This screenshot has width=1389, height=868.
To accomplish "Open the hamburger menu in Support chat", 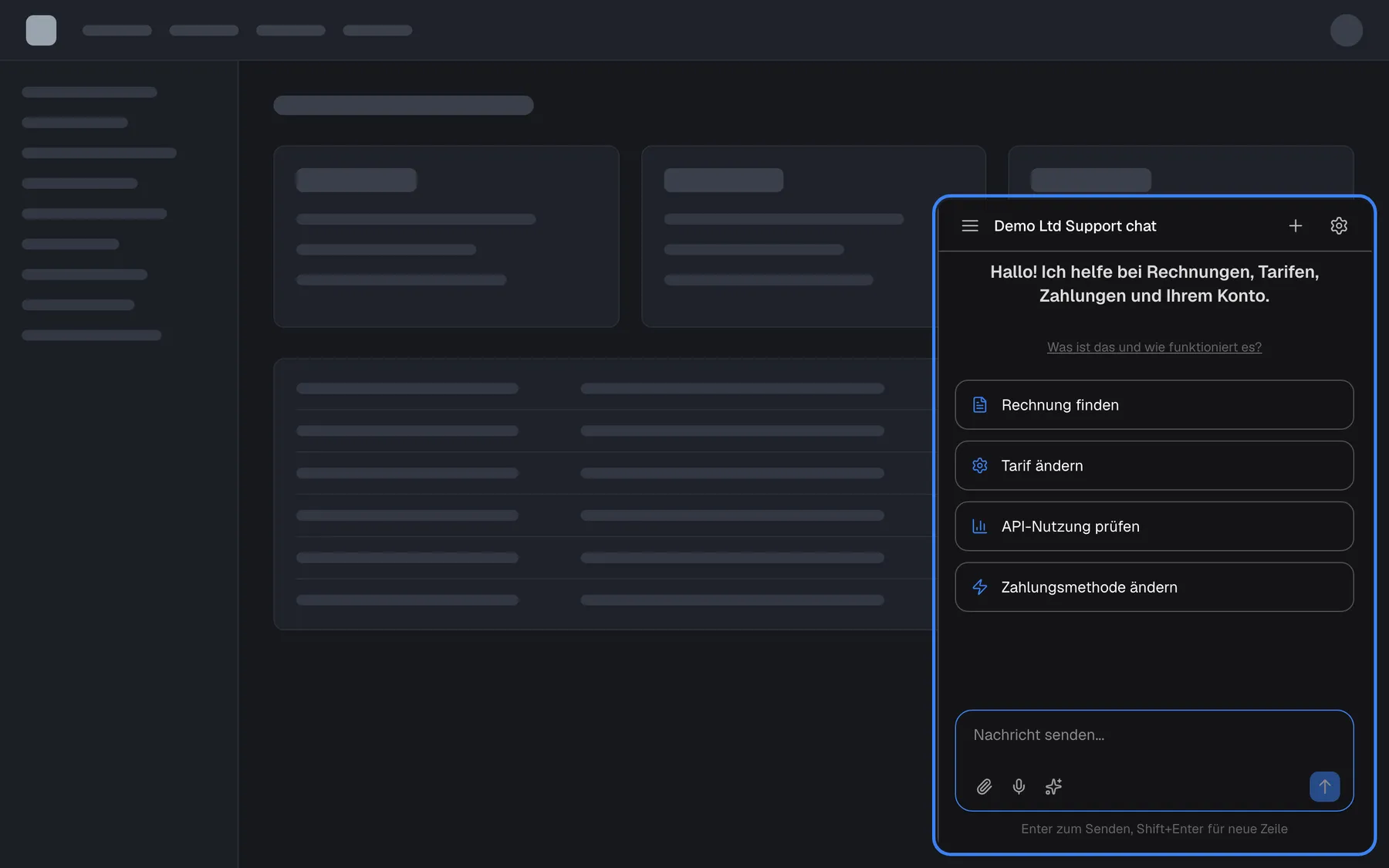I will click(970, 225).
